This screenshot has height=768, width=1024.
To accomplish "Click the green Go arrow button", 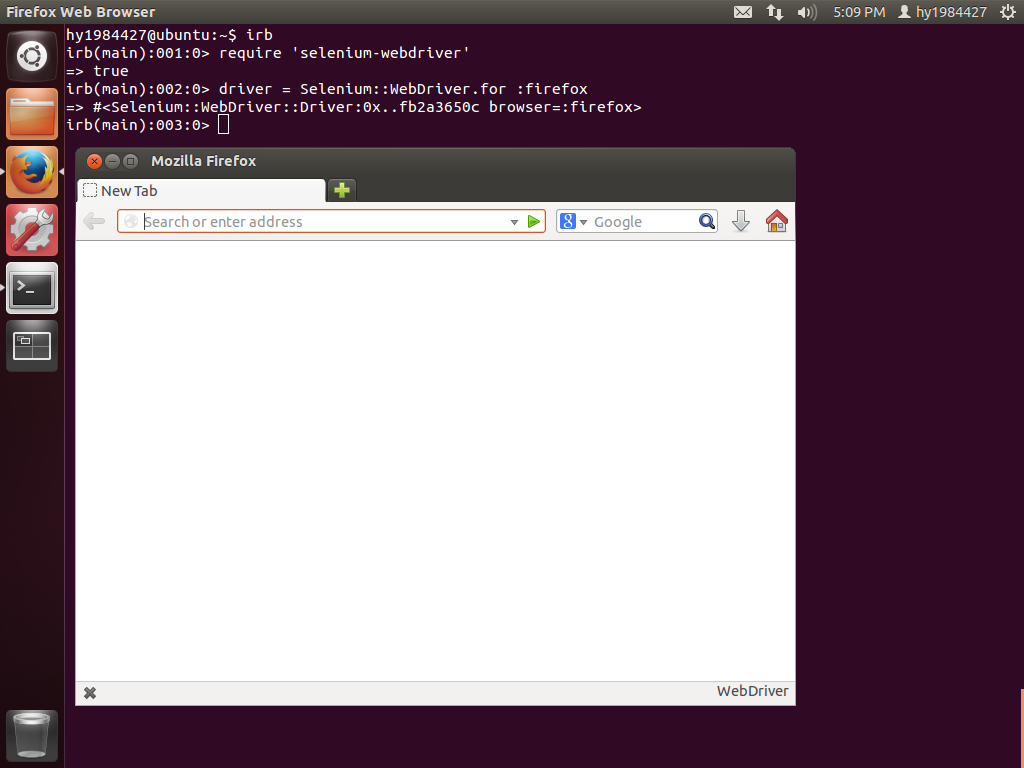I will click(x=534, y=221).
